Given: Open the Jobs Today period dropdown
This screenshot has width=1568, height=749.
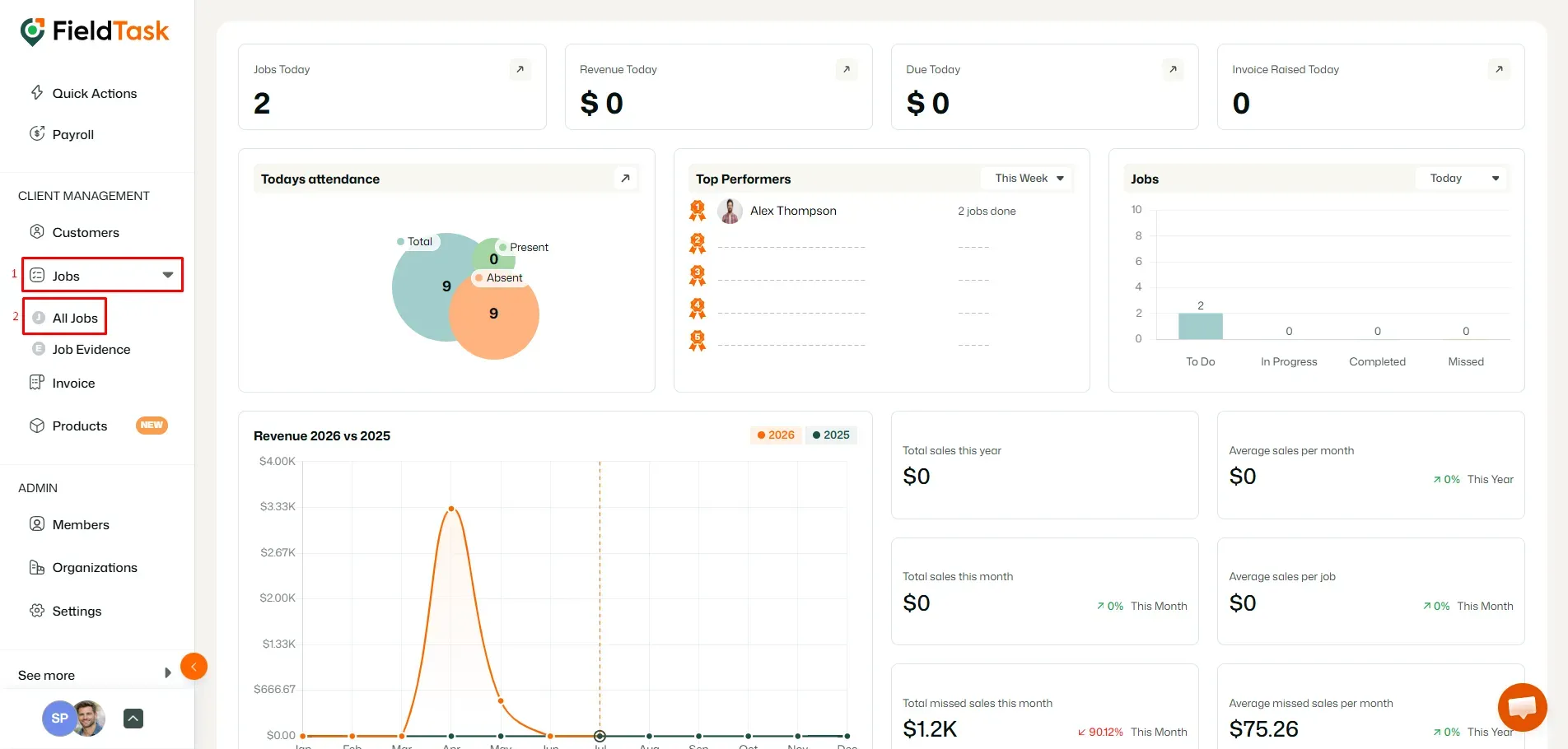Looking at the screenshot, I should (1463, 178).
